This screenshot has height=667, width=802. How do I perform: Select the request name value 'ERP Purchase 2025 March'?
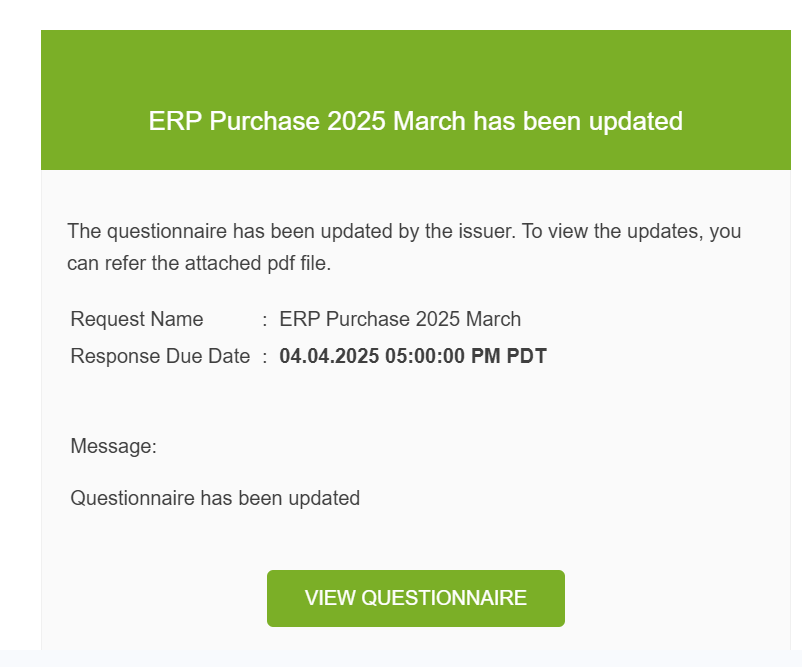[400, 319]
